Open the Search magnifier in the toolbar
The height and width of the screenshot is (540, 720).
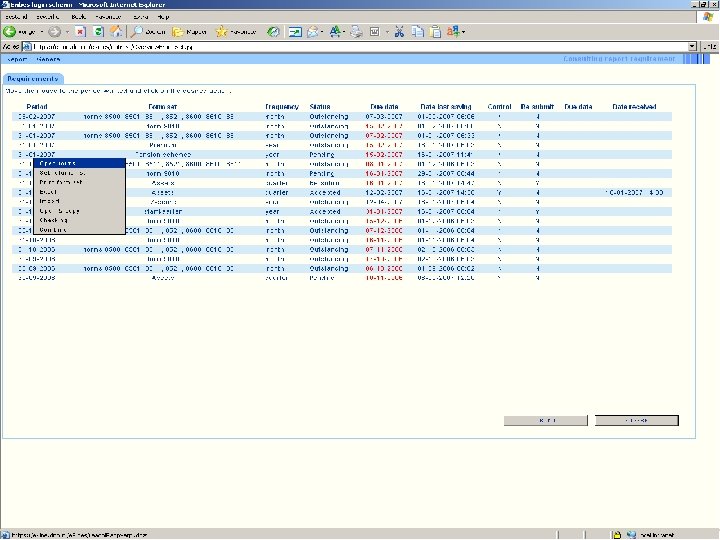[138, 32]
